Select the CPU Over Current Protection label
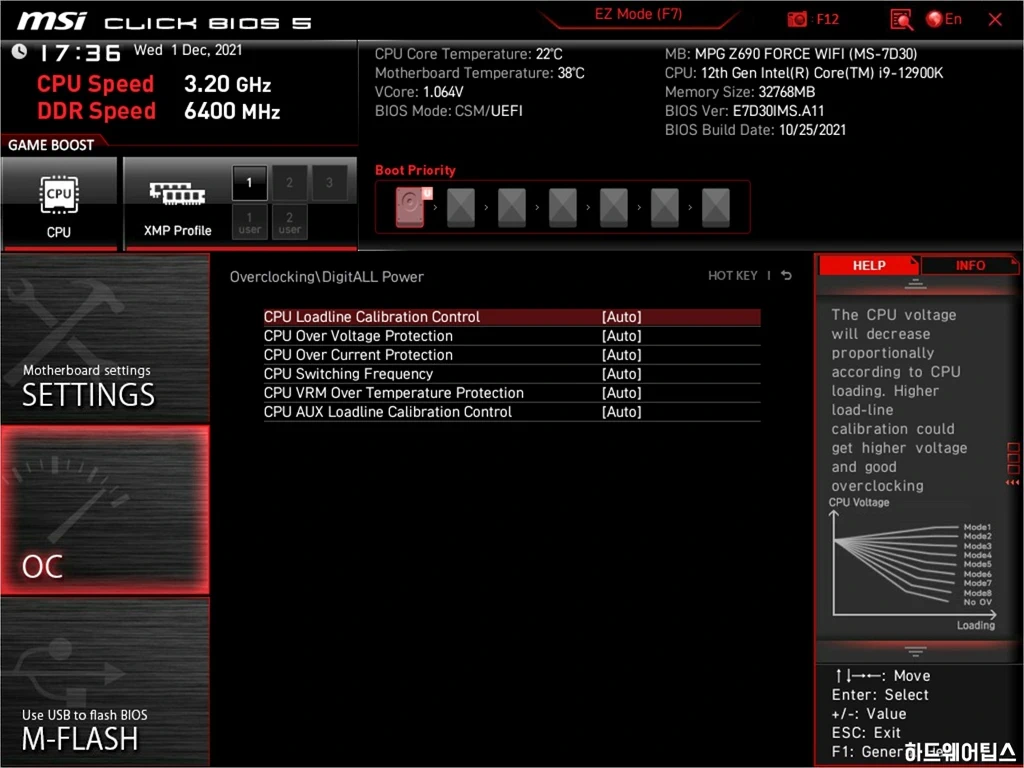 tap(358, 355)
